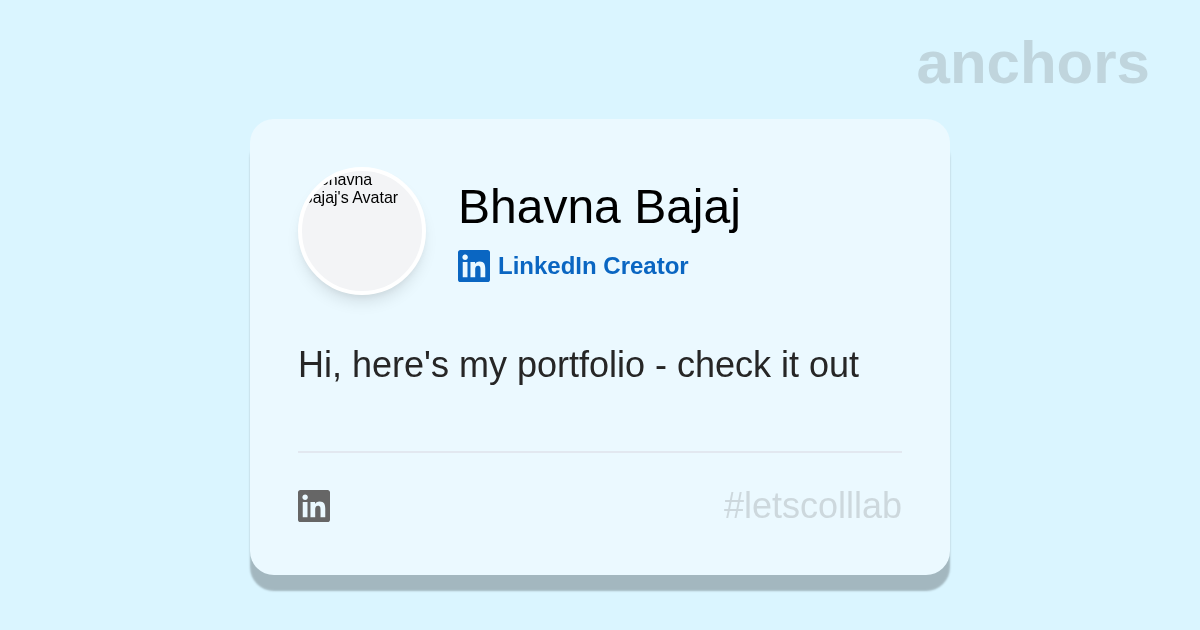Click the first name Bhavna in heading
1200x630 pixels.
(x=539, y=206)
